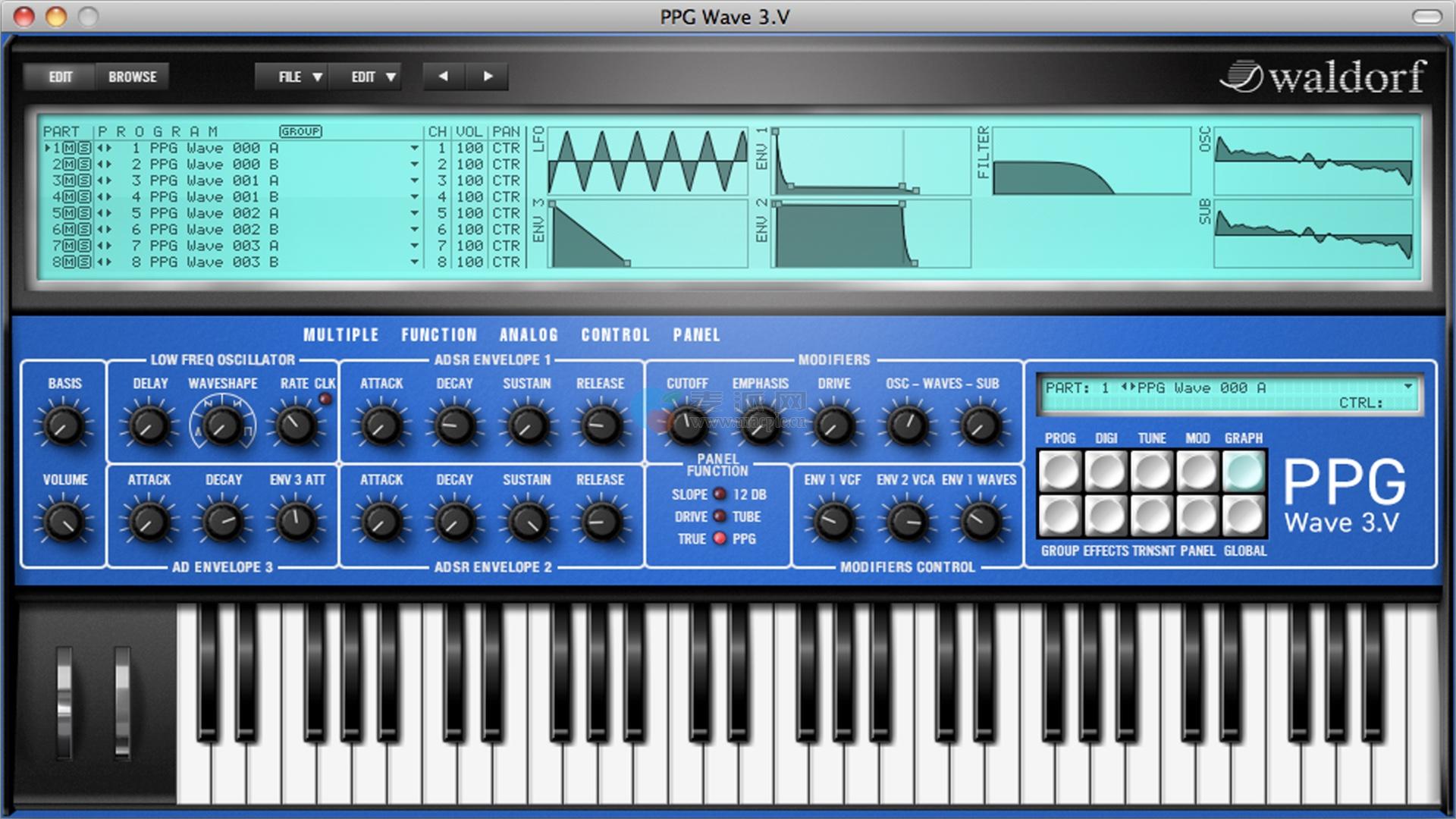Open the EDIT dropdown menu button
This screenshot has width=1456, height=819.
pyautogui.click(x=372, y=77)
